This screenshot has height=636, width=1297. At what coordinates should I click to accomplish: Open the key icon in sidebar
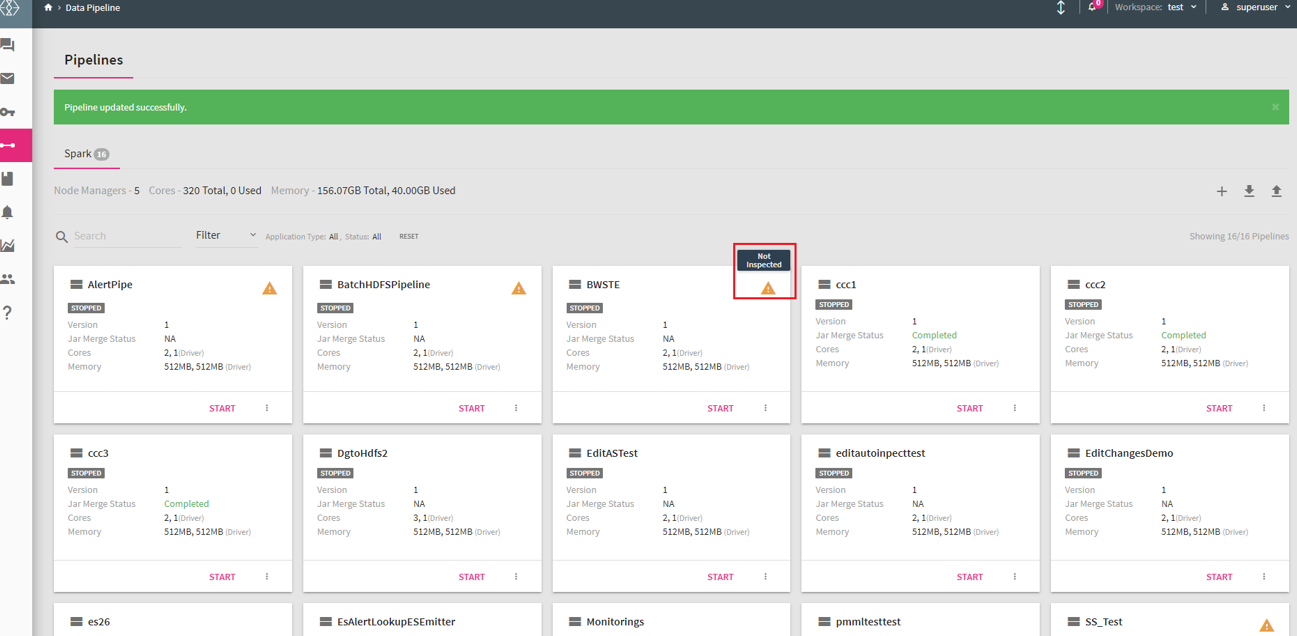[x=8, y=112]
